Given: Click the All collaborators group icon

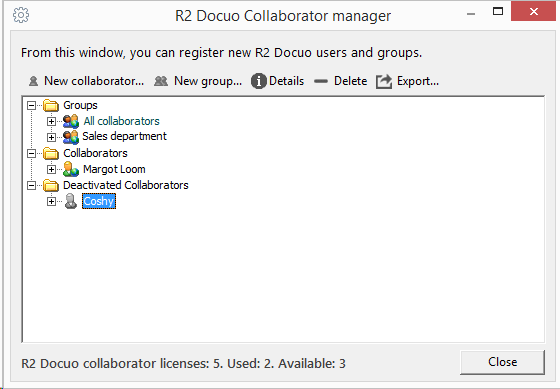Looking at the screenshot, I should click(71, 121).
